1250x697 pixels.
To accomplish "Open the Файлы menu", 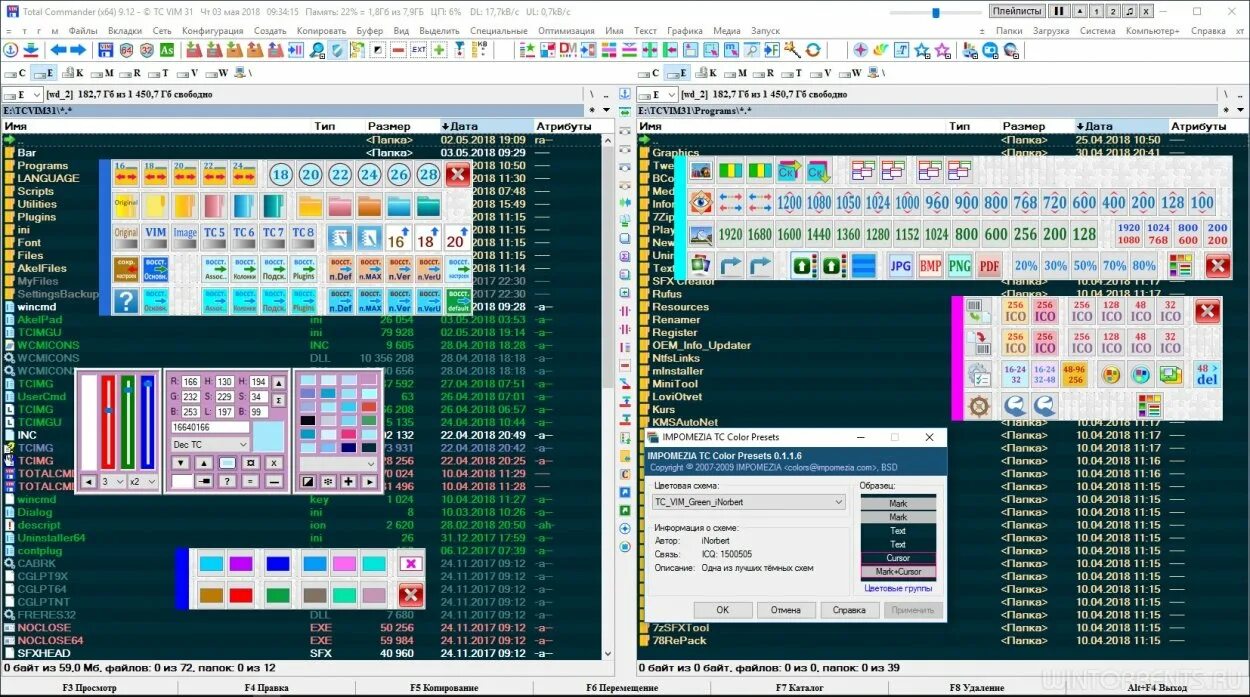I will pos(83,31).
